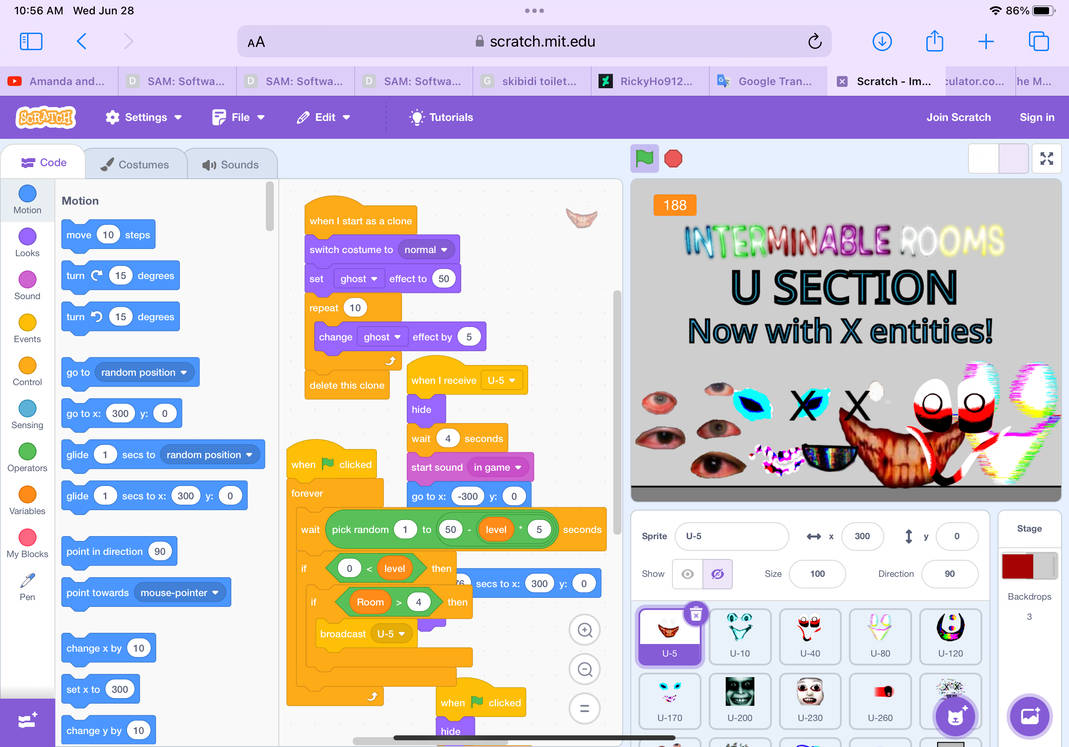Screen dimensions: 1069x747
Task: Select the Operators block category
Action: coord(27,457)
